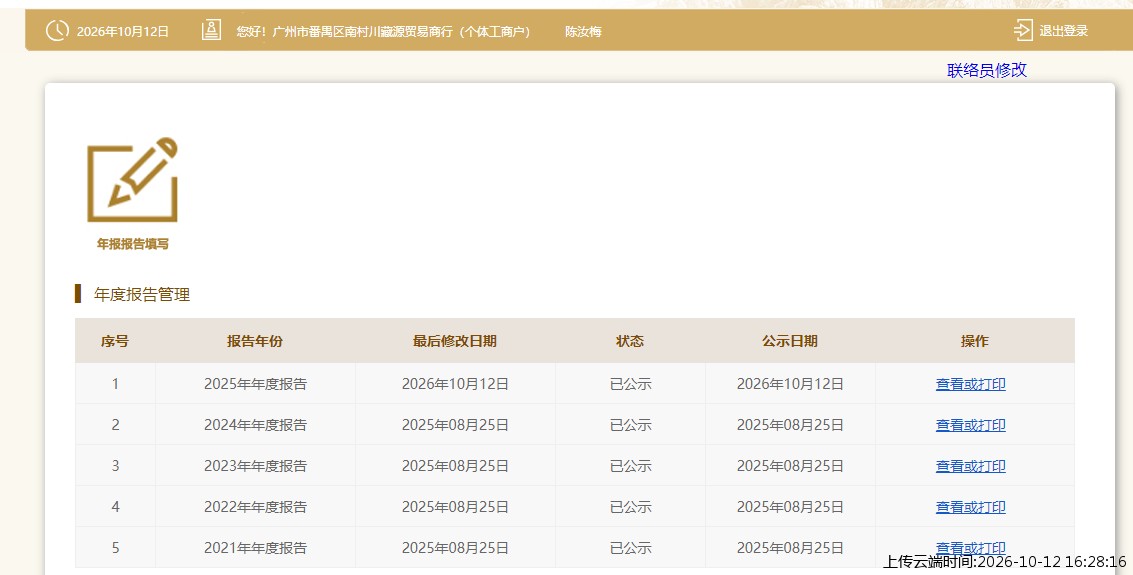This screenshot has width=1133, height=575.
Task: Click the clock icon beside the date
Action: 57,31
